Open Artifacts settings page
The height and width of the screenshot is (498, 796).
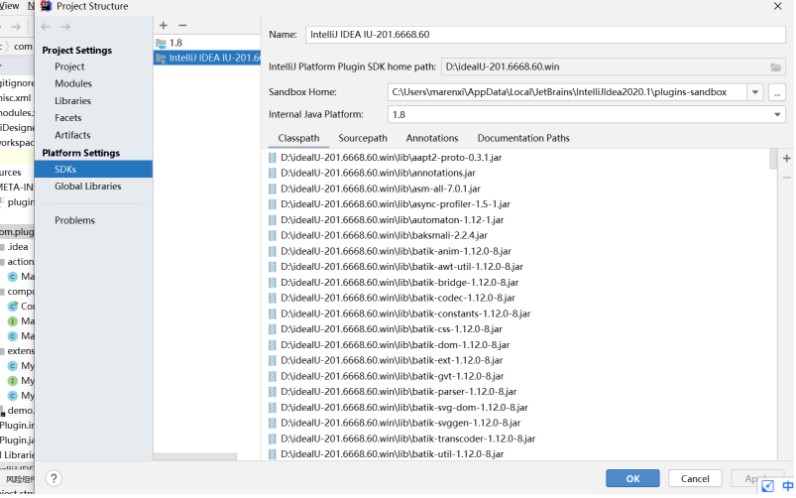click(73, 135)
